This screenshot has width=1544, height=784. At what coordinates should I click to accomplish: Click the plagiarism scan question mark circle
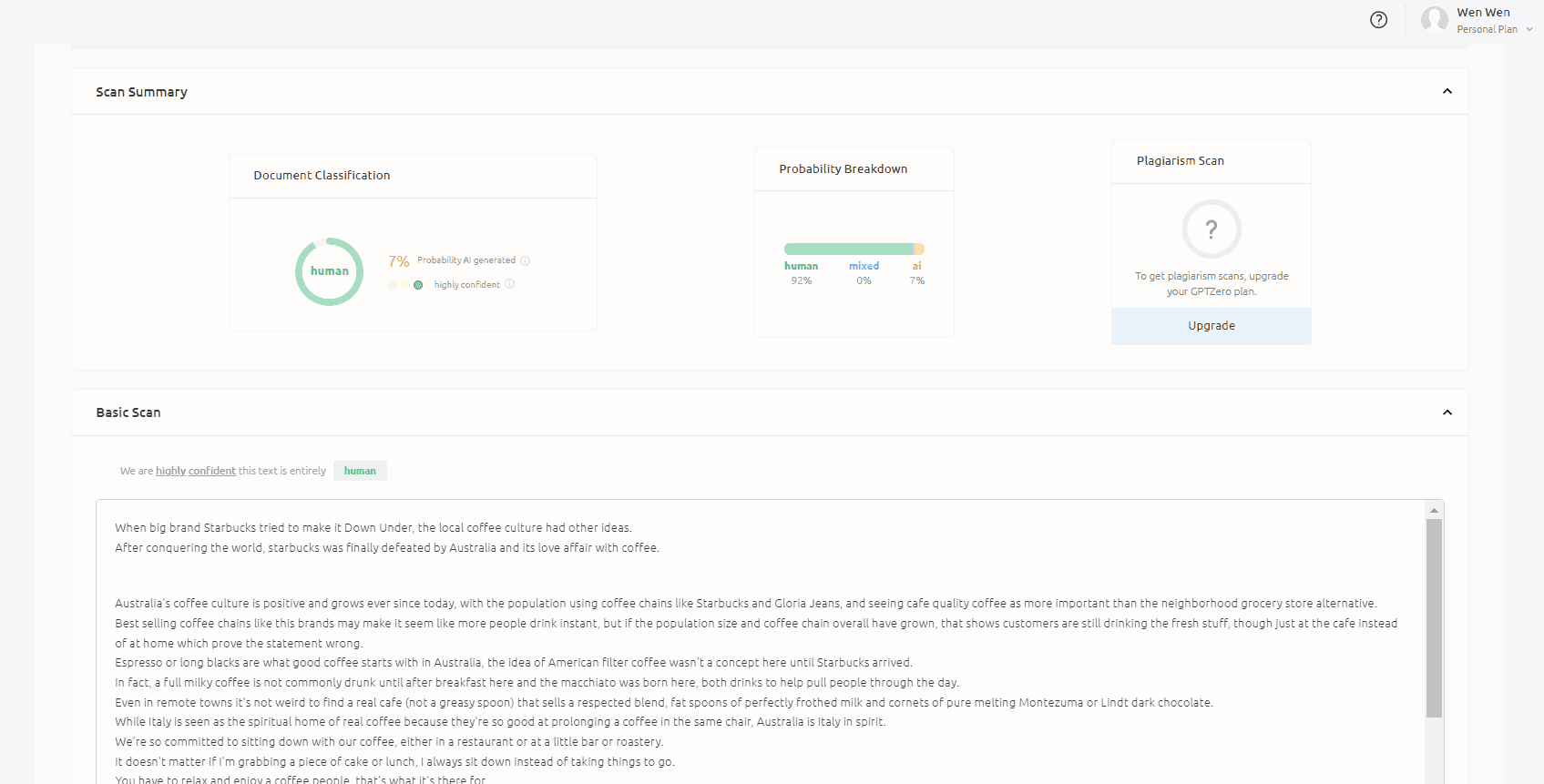(x=1211, y=229)
